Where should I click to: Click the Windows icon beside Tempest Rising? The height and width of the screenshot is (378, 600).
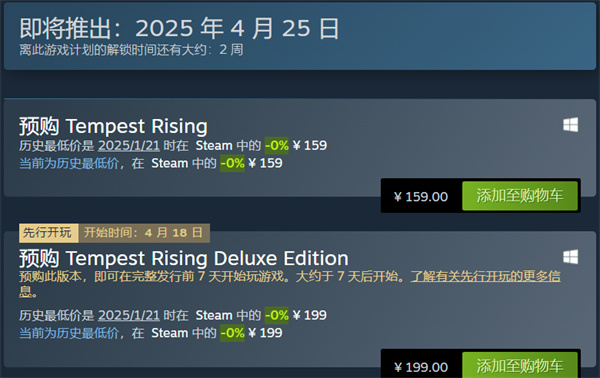point(571,125)
